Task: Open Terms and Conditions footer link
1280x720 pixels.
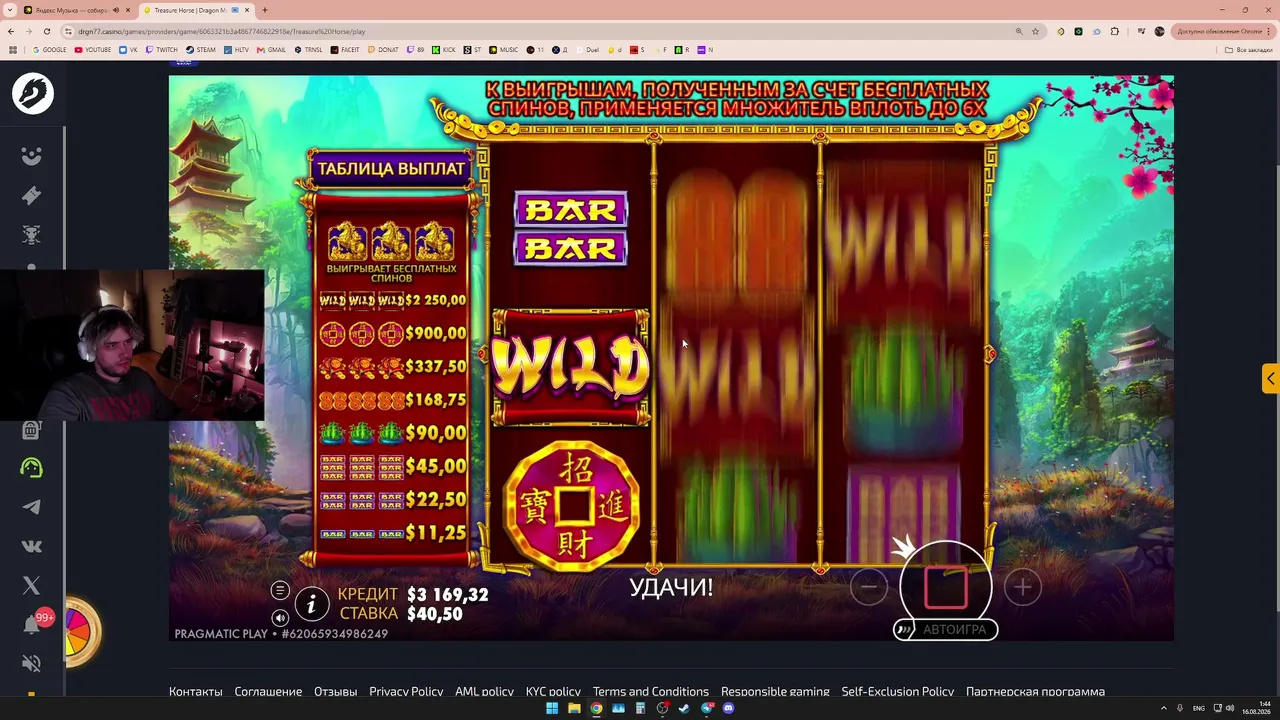Action: pyautogui.click(x=651, y=691)
